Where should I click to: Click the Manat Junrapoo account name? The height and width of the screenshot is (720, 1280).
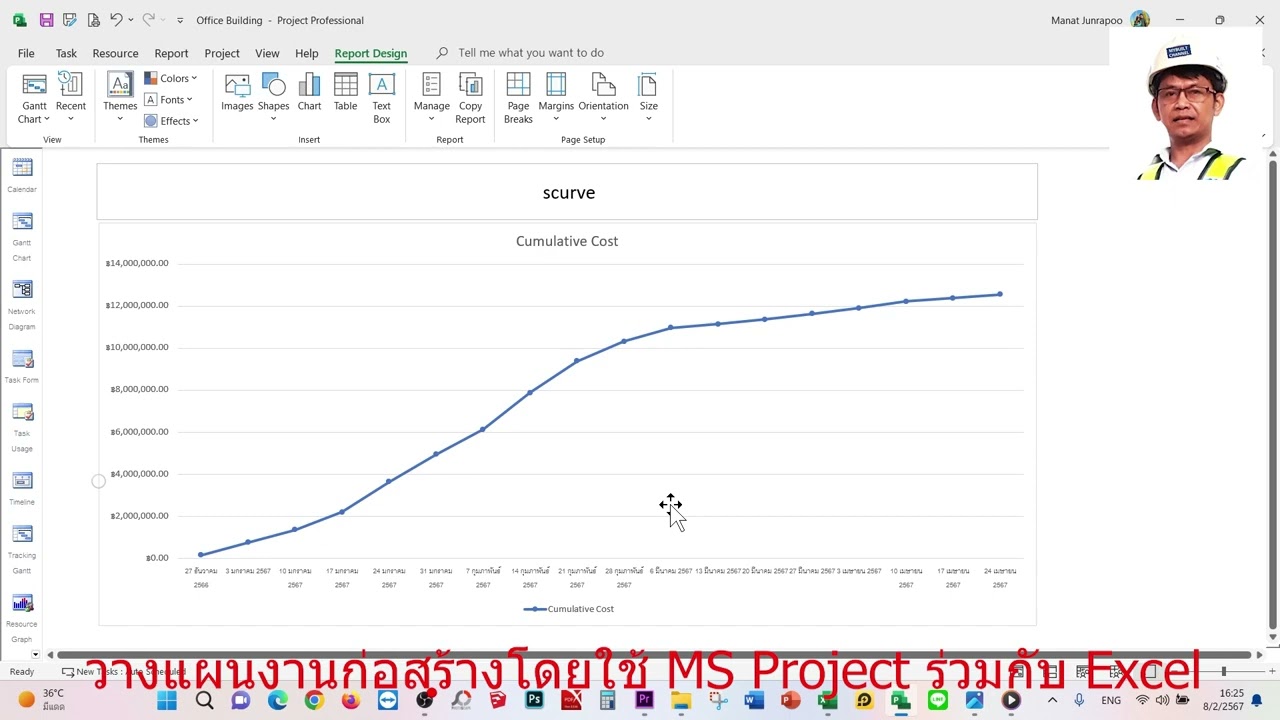[1087, 20]
